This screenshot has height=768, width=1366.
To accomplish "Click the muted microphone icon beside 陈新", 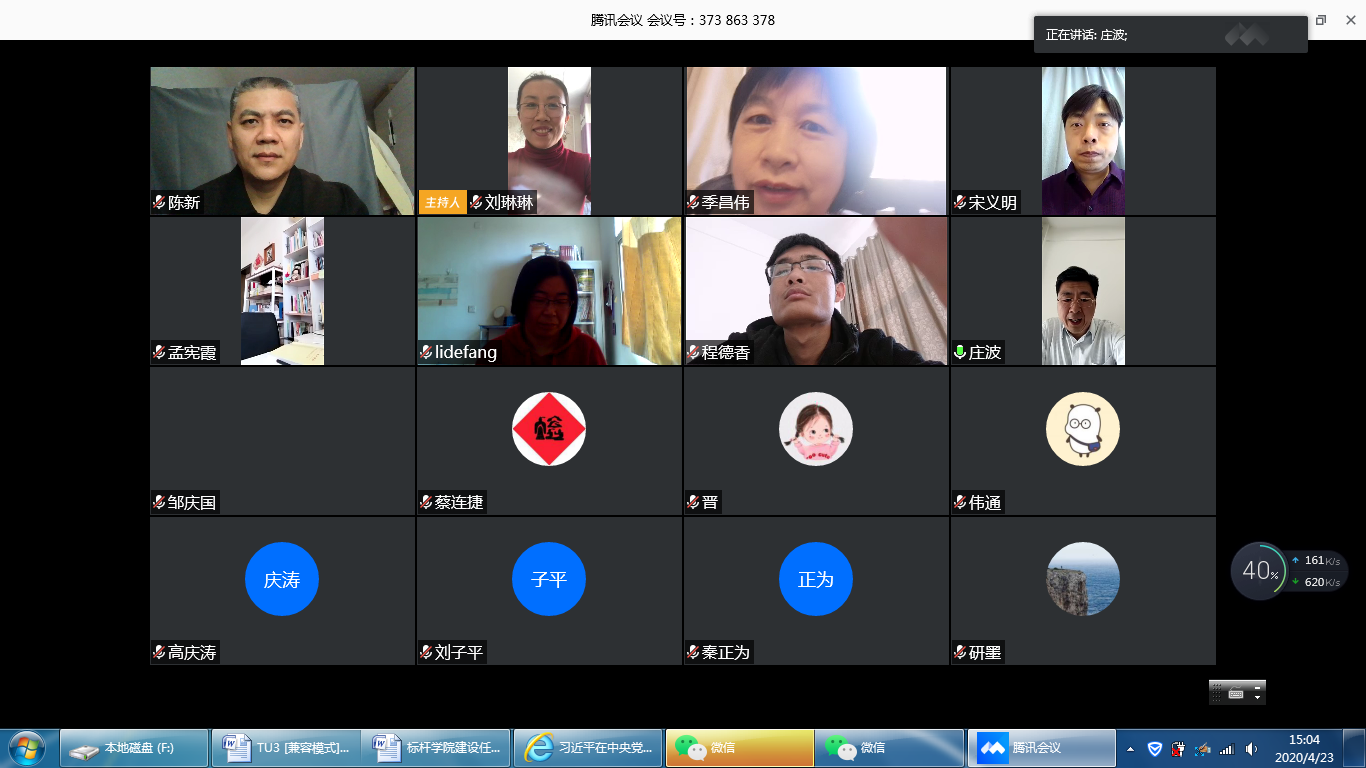I will click(x=159, y=203).
